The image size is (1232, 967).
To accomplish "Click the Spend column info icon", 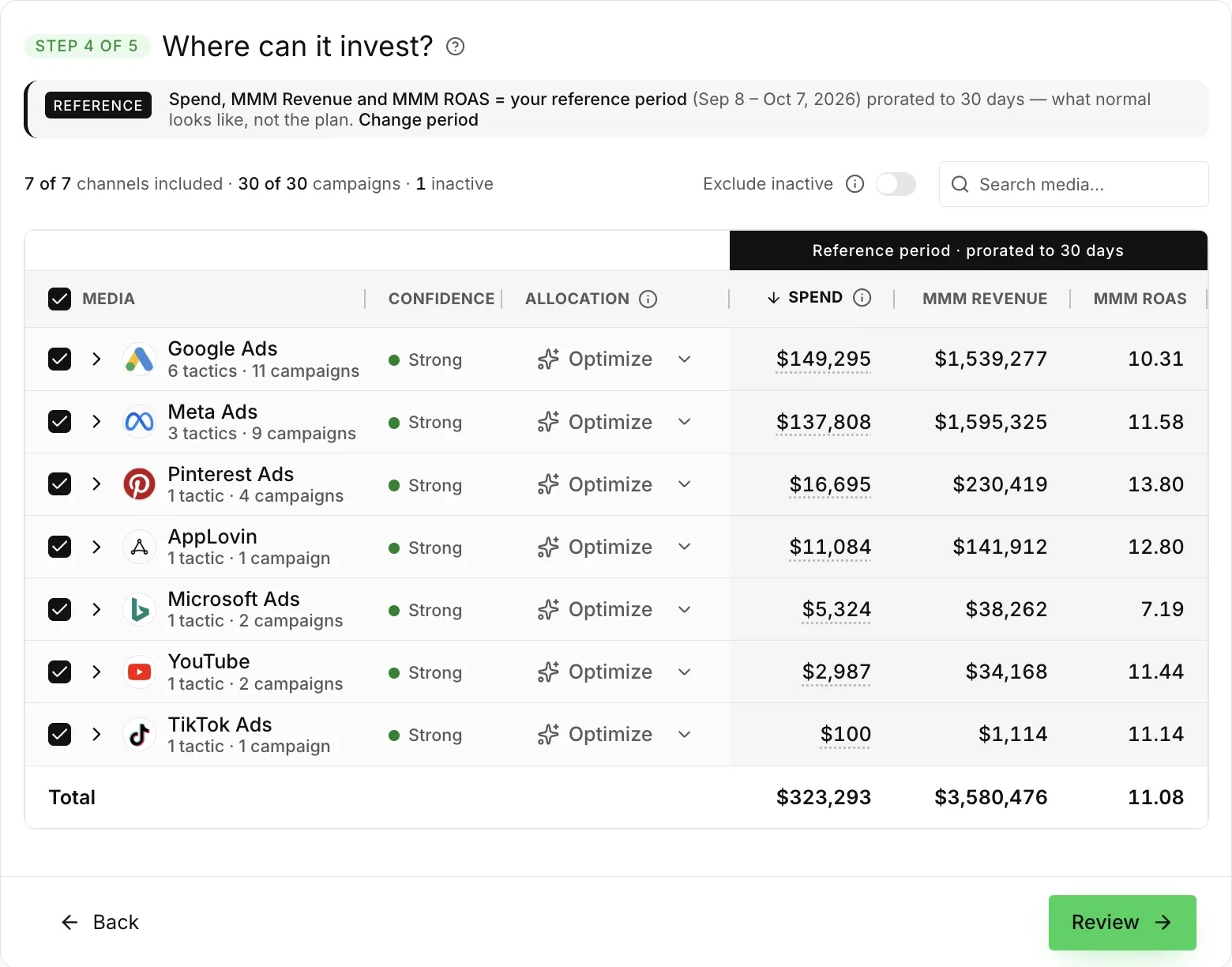I will [x=862, y=297].
